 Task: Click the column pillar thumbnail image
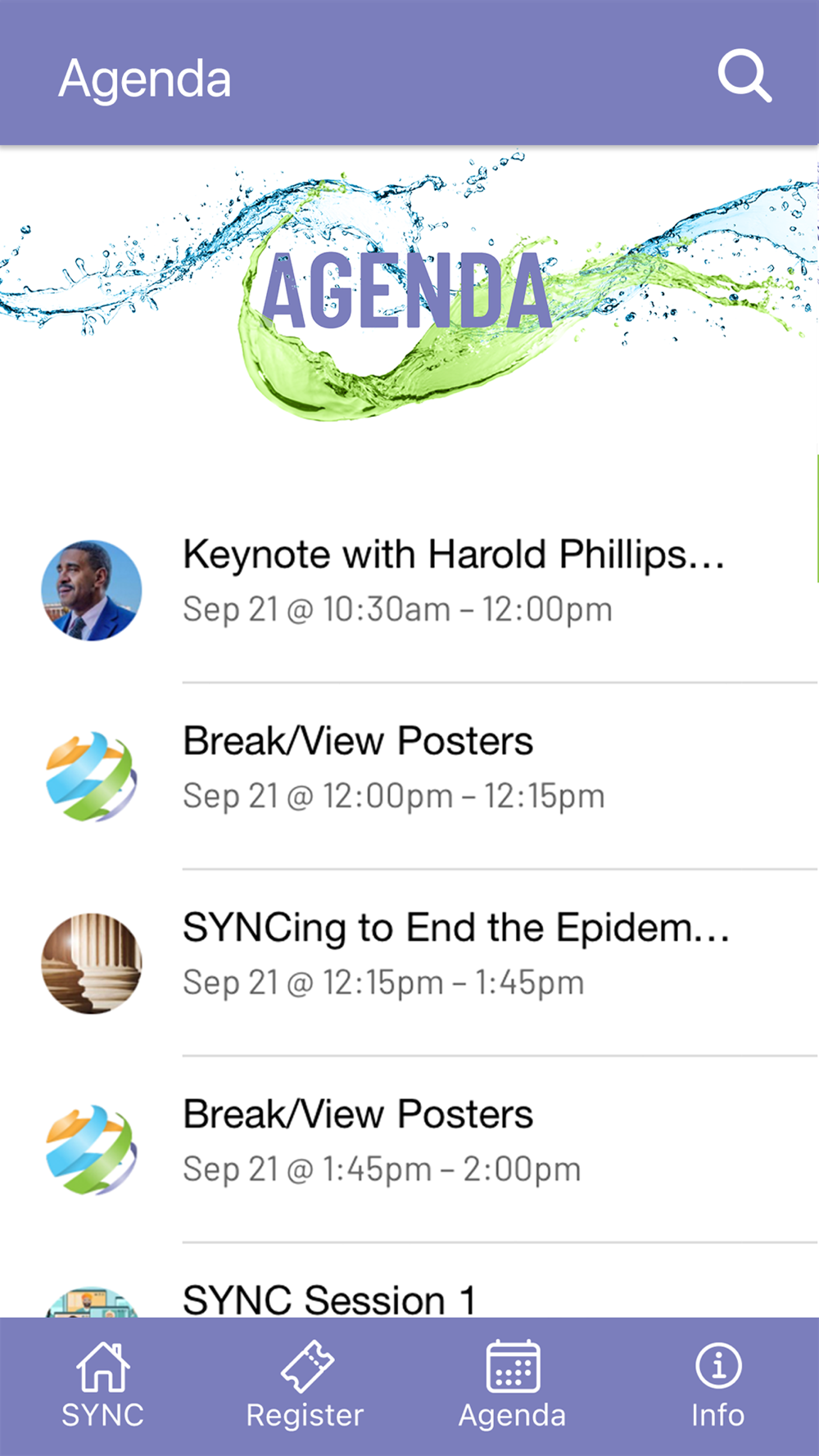(92, 963)
